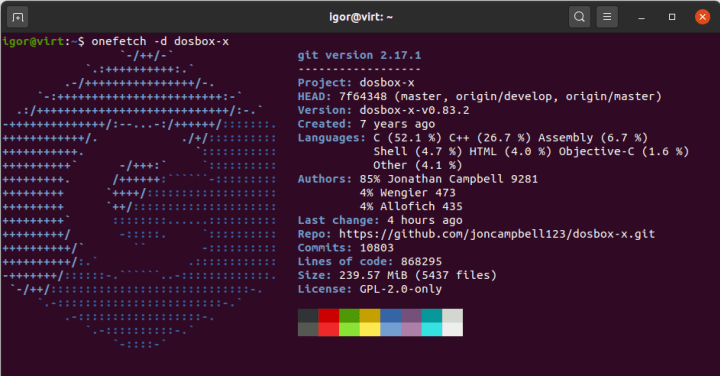
Task: Click the git version 2.17.1 text
Action: 359,55
